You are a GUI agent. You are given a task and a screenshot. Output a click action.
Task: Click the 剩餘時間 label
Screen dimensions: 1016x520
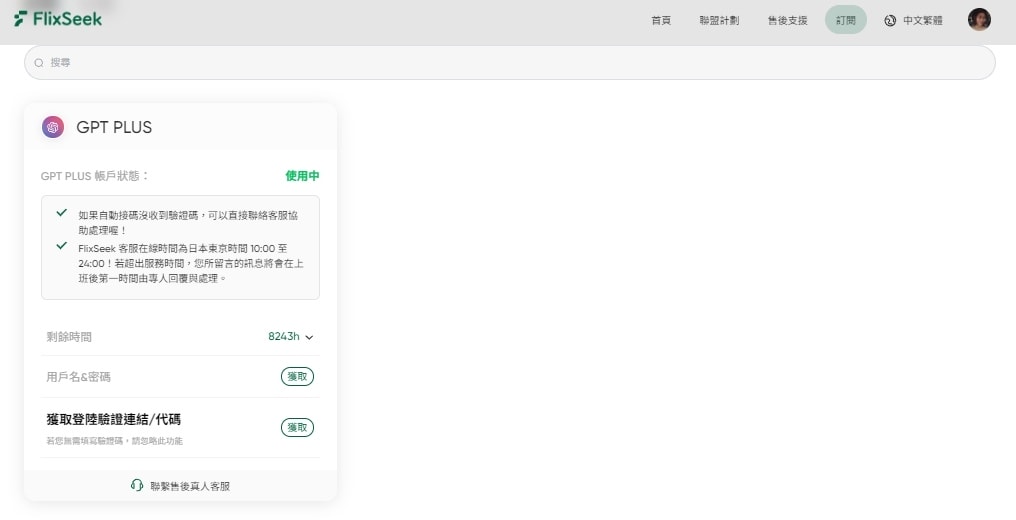pos(69,337)
